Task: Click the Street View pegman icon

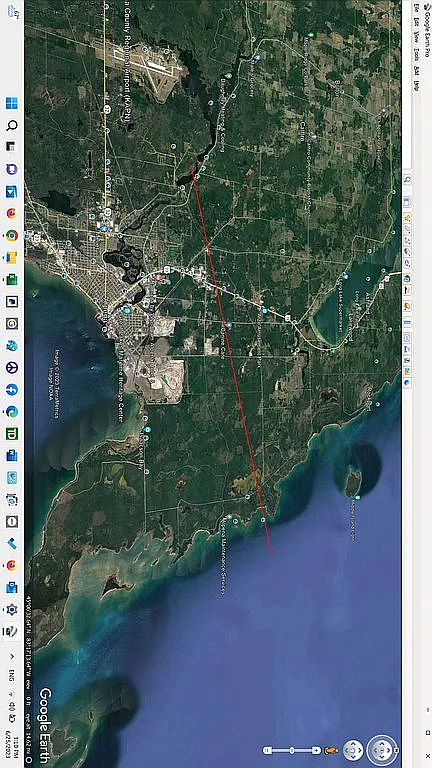Action: 332,750
